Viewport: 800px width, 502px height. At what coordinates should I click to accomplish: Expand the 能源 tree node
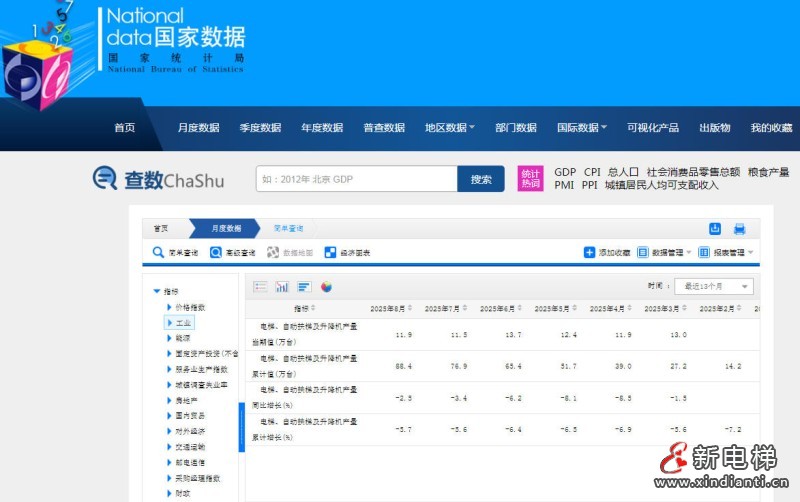169,339
